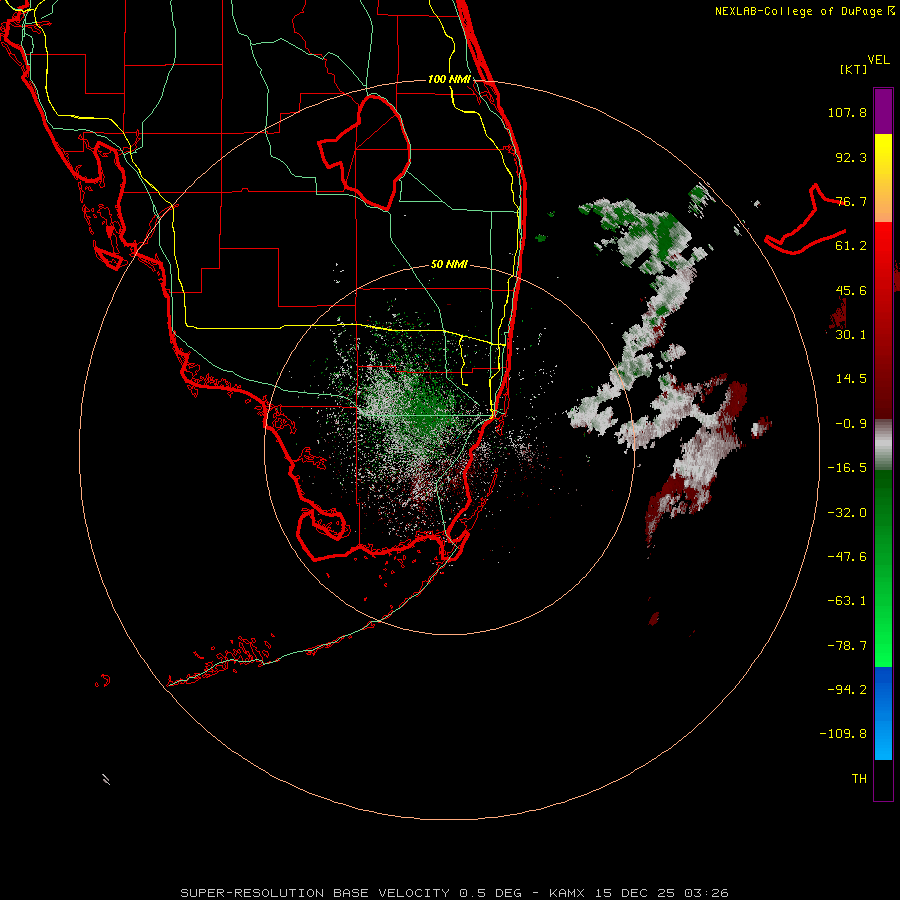Screen dimensions: 900x900
Task: Click the VEL legend title
Action: point(878,60)
